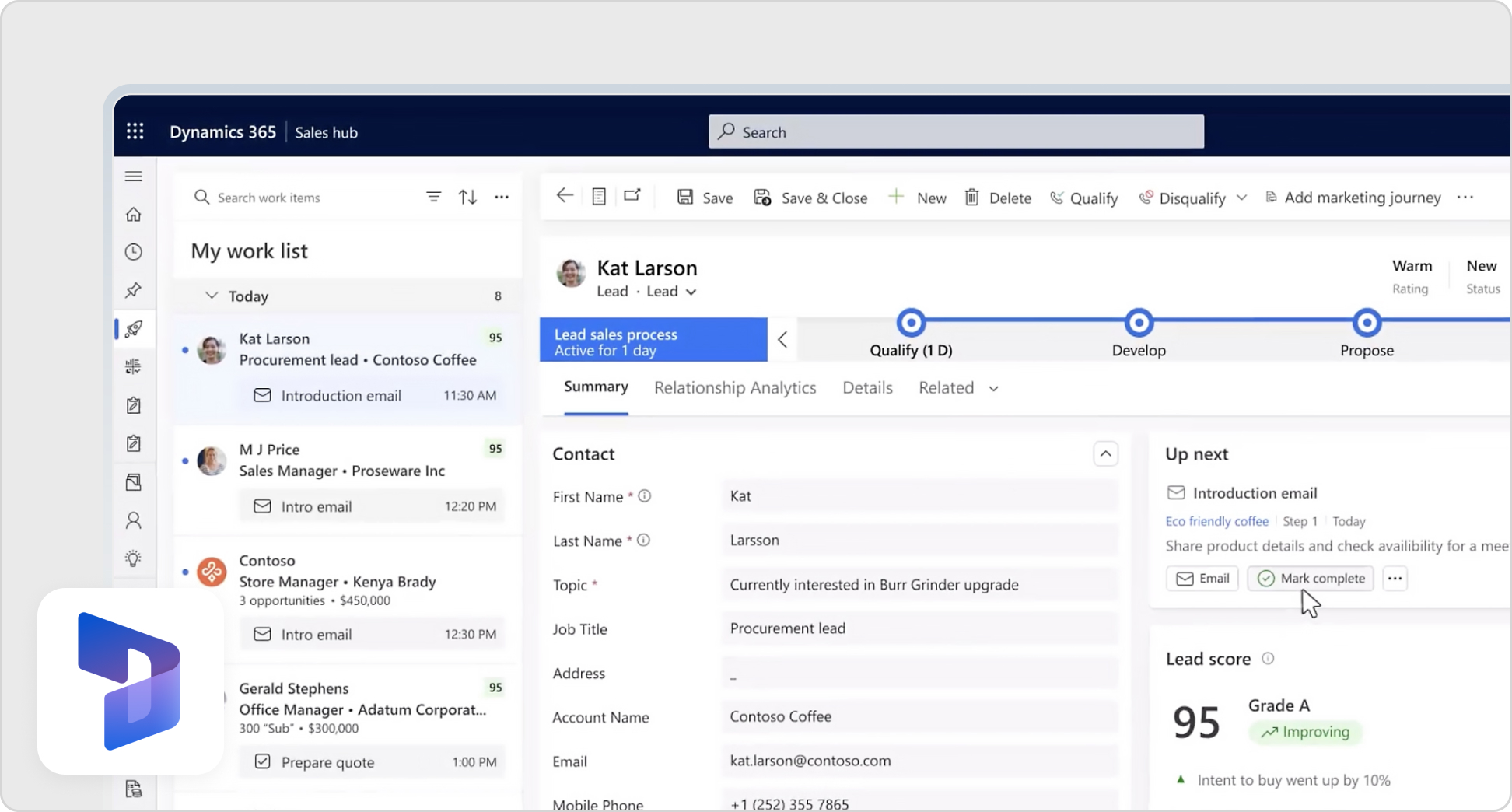Open the Dynamics 365 app launcher grid
This screenshot has height=812, width=1512.
[x=134, y=131]
